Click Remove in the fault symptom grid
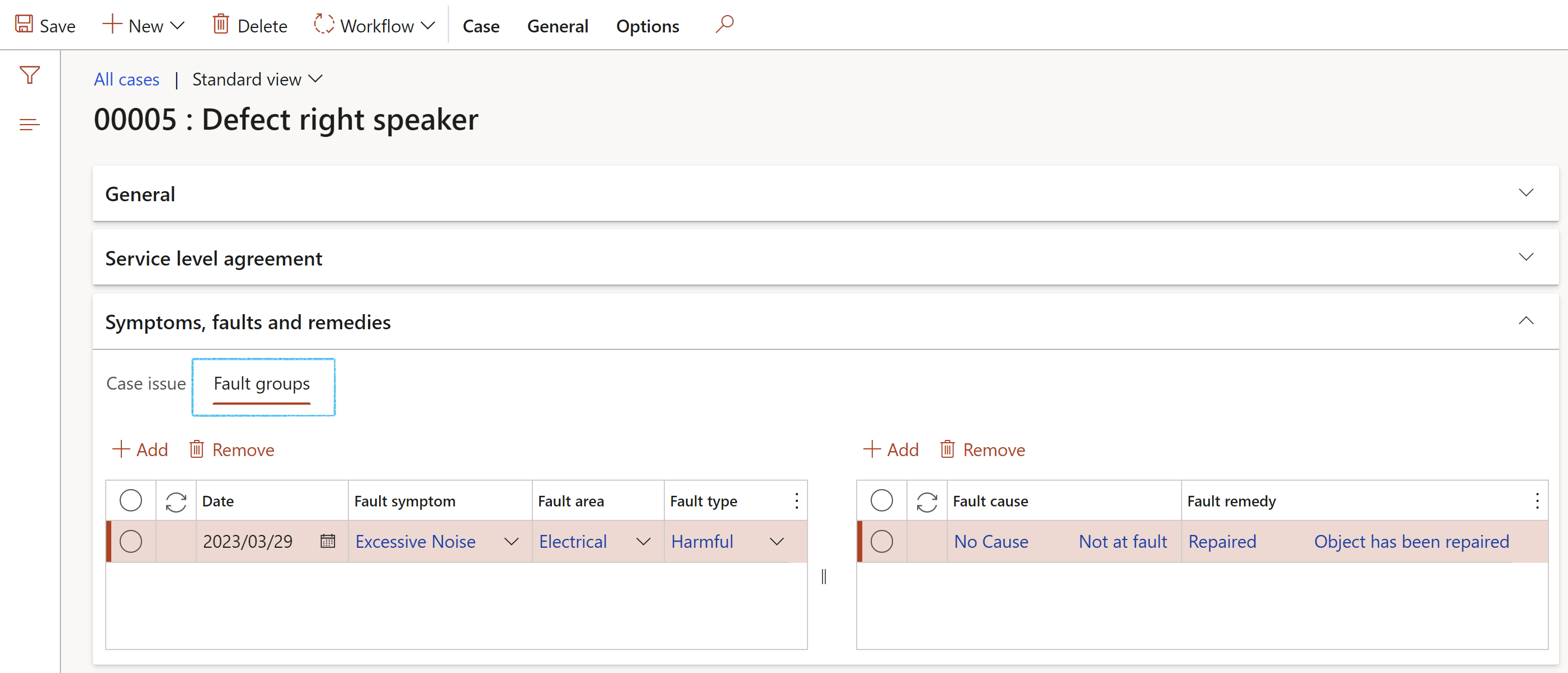Image resolution: width=1568 pixels, height=673 pixels. pyautogui.click(x=232, y=449)
